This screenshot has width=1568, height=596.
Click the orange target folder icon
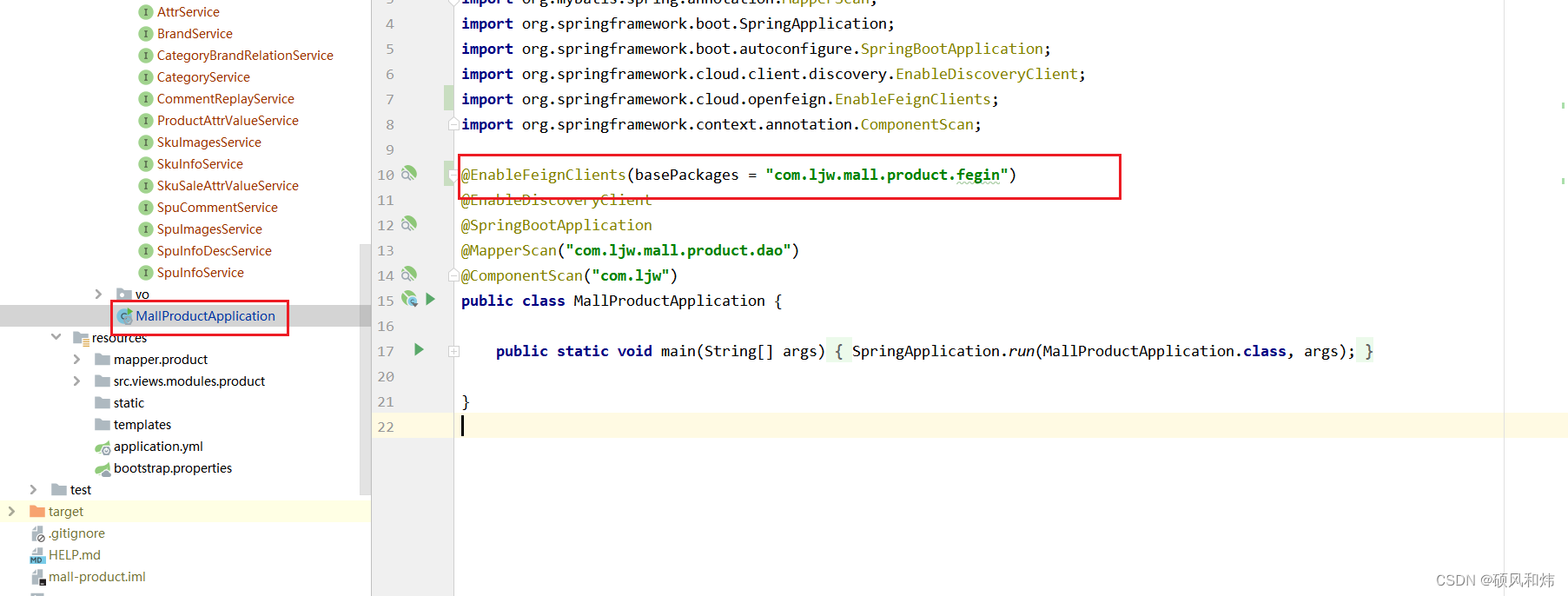pyautogui.click(x=37, y=512)
